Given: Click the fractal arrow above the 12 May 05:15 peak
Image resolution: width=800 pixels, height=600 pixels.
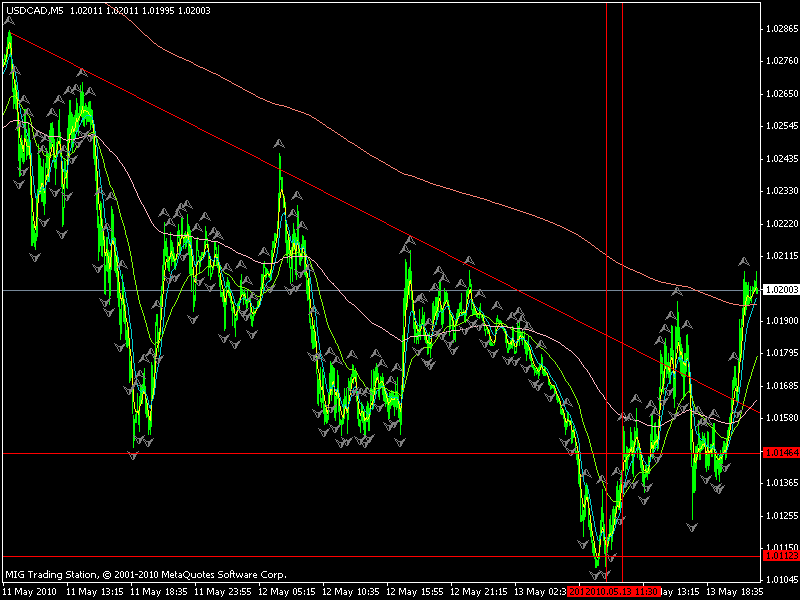Looking at the screenshot, I should [280, 145].
